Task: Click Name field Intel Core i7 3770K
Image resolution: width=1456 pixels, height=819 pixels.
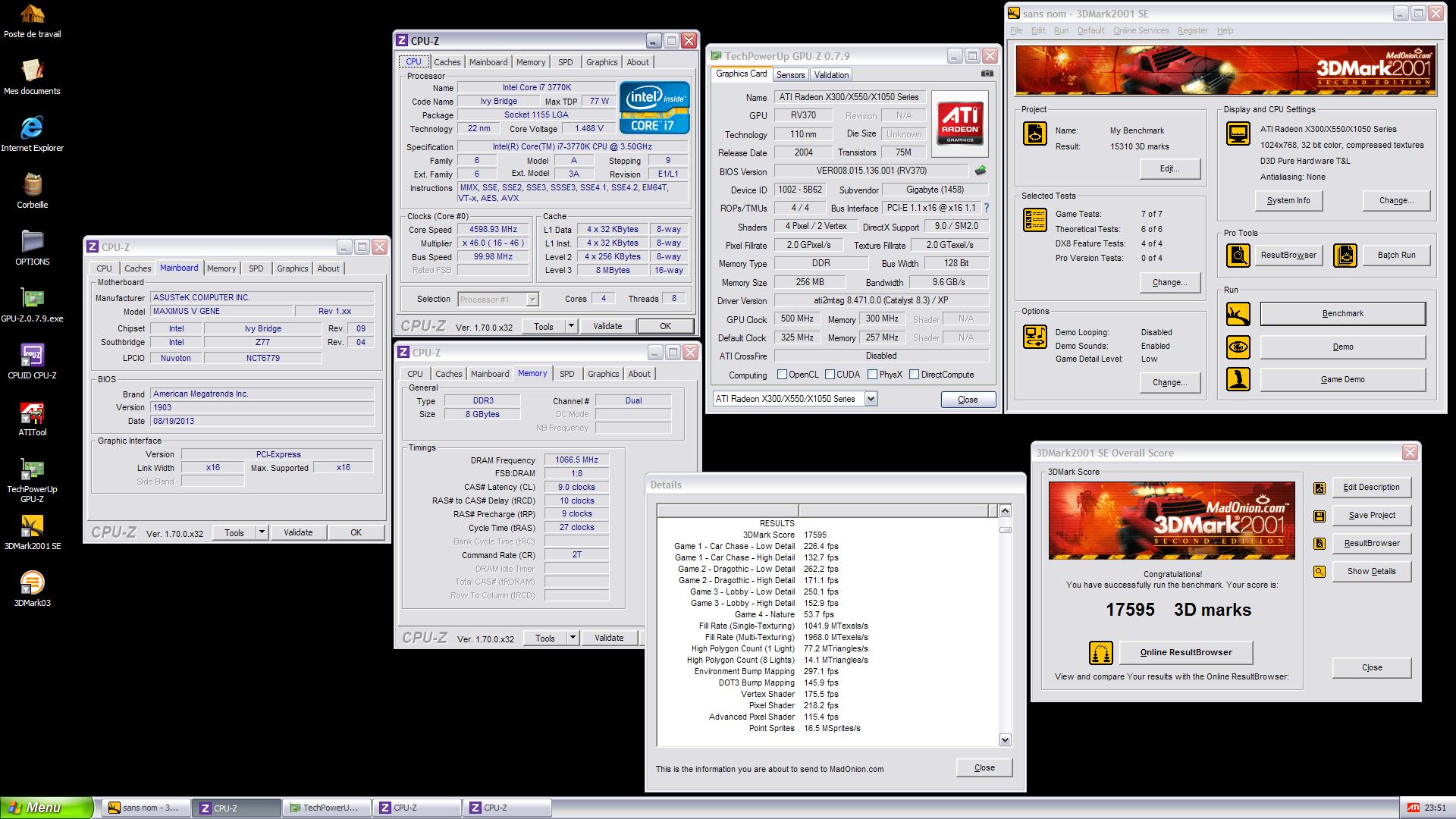Action: 536,88
